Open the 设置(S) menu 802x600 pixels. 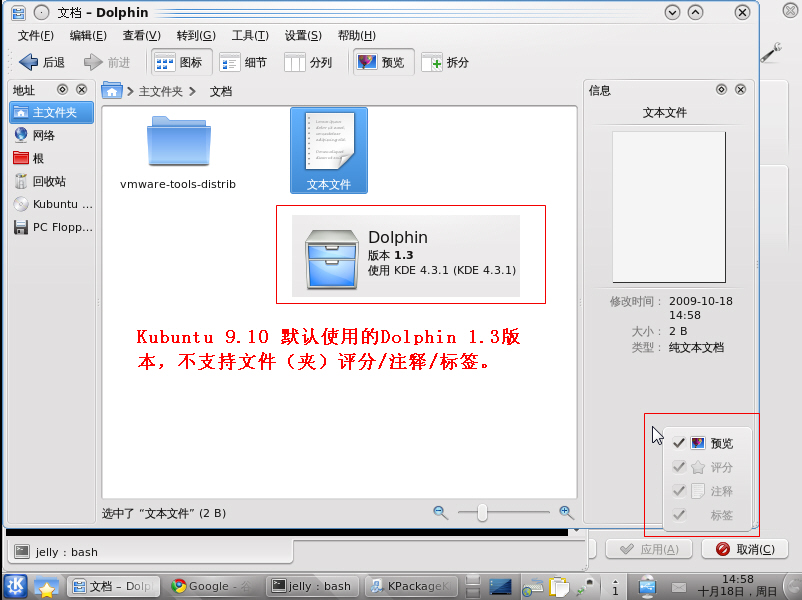tap(303, 35)
